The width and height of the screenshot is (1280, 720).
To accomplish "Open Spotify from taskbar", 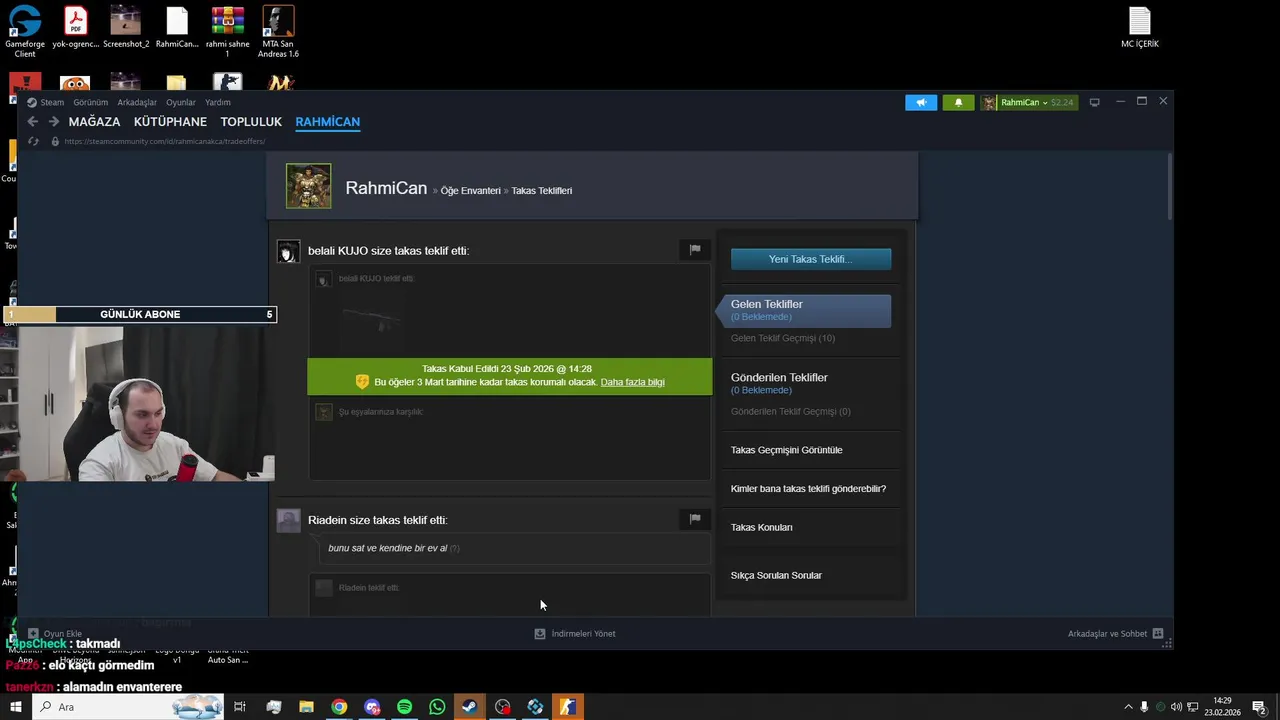I will pos(404,707).
